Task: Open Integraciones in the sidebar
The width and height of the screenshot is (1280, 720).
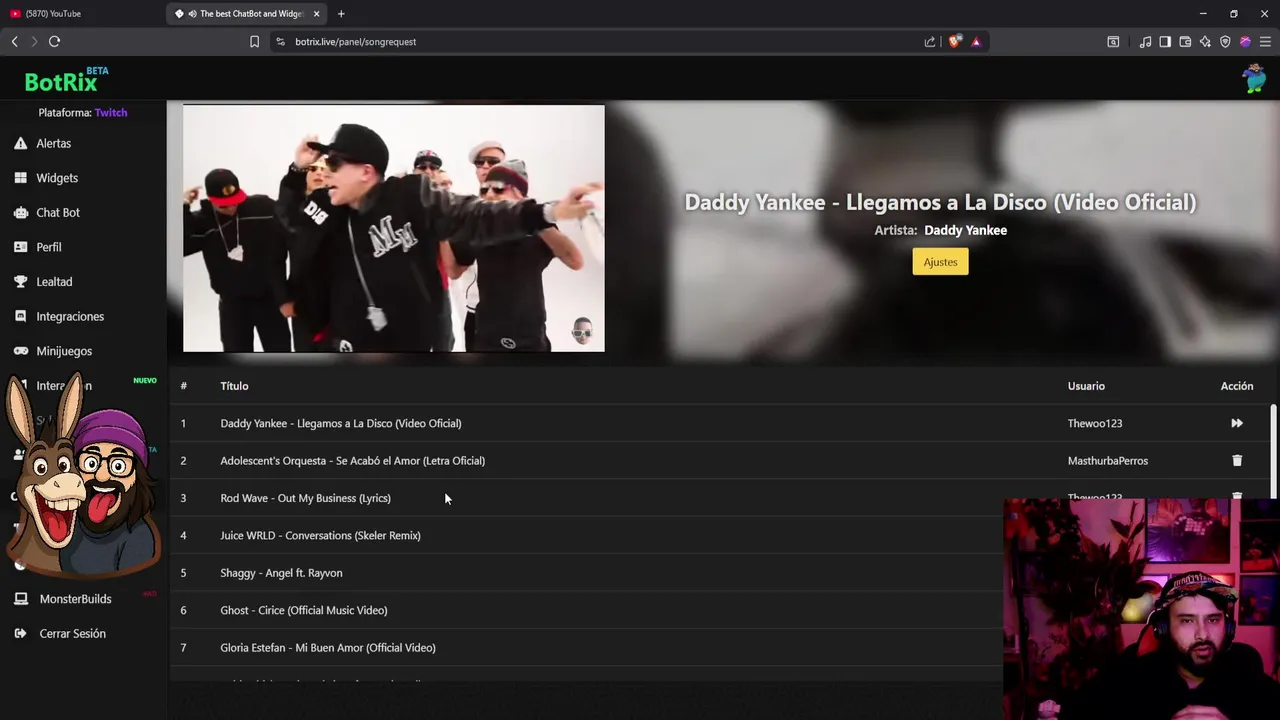Action: click(x=70, y=317)
